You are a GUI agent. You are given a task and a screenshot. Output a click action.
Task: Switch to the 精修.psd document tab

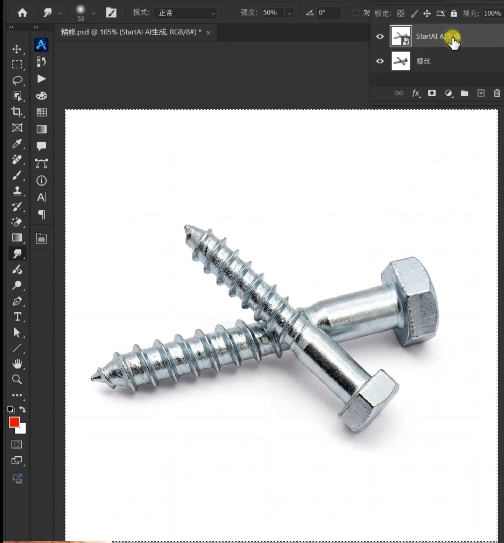(131, 32)
